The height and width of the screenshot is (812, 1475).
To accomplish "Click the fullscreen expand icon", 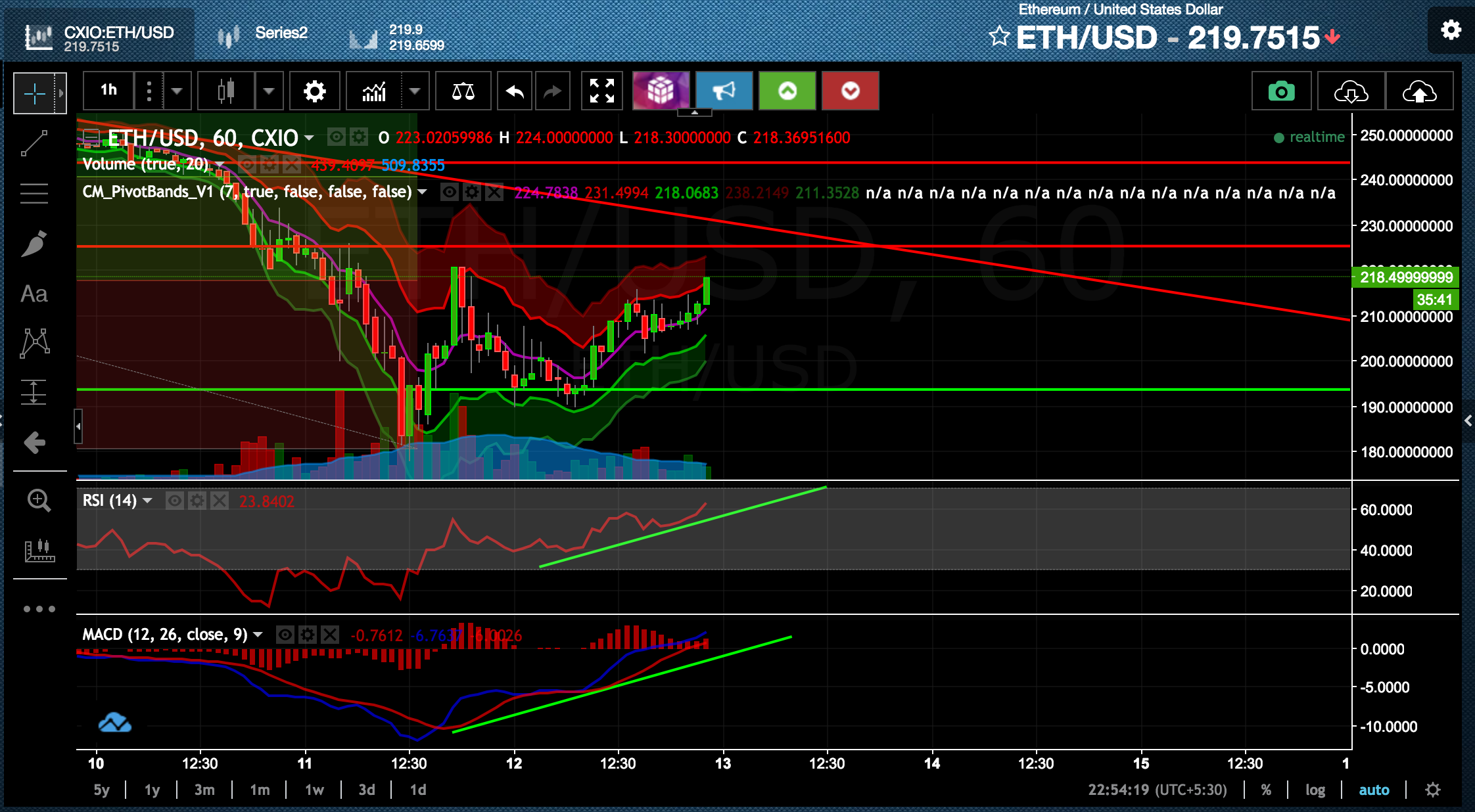I will (601, 91).
